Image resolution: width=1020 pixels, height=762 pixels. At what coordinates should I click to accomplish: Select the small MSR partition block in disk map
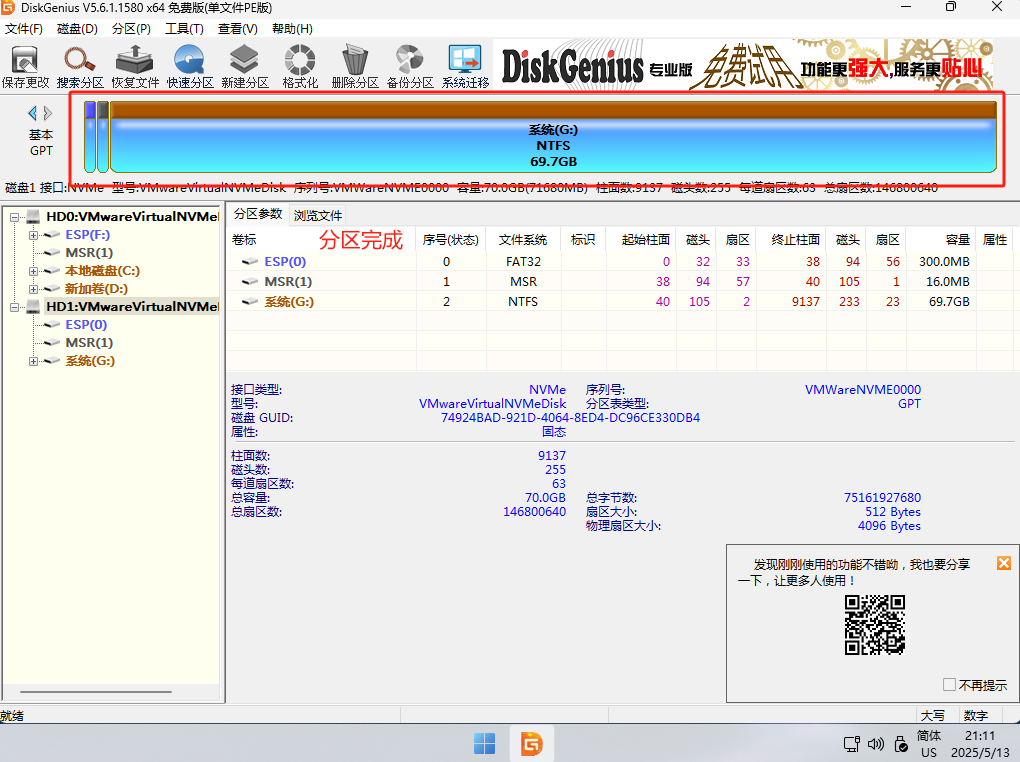pos(103,137)
